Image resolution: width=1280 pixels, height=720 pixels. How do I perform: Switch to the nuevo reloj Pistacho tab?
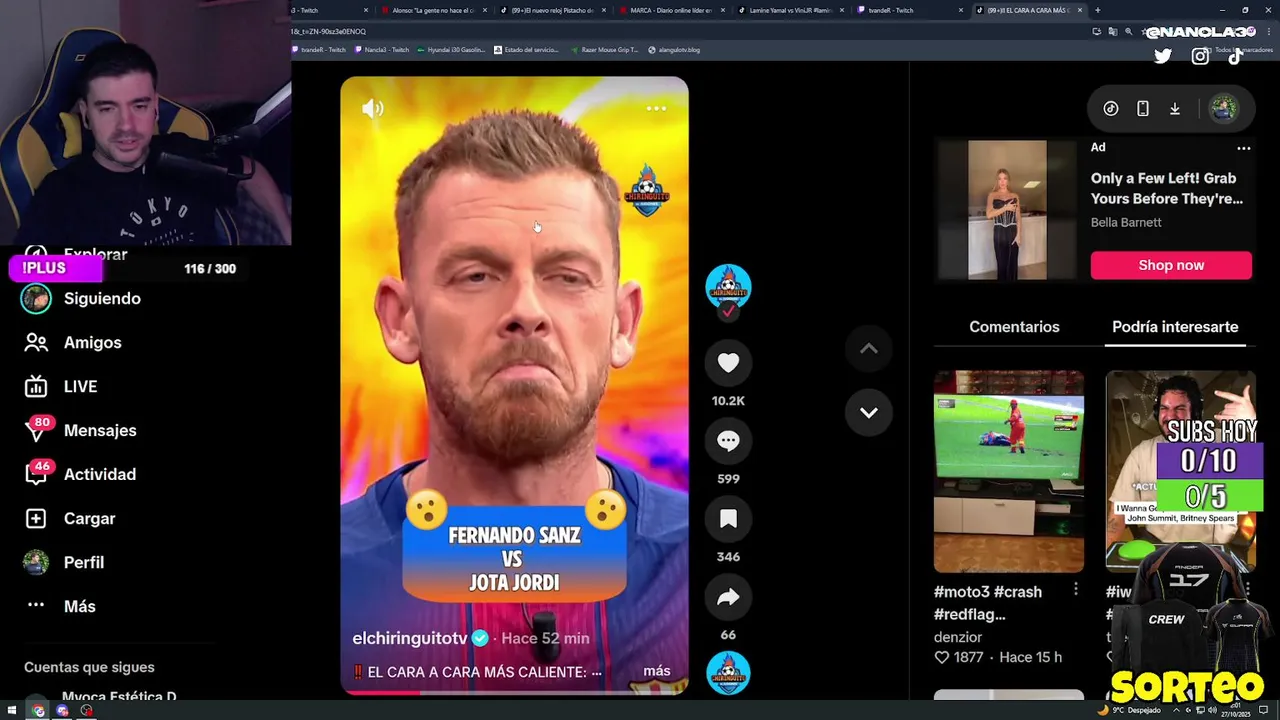(x=552, y=10)
